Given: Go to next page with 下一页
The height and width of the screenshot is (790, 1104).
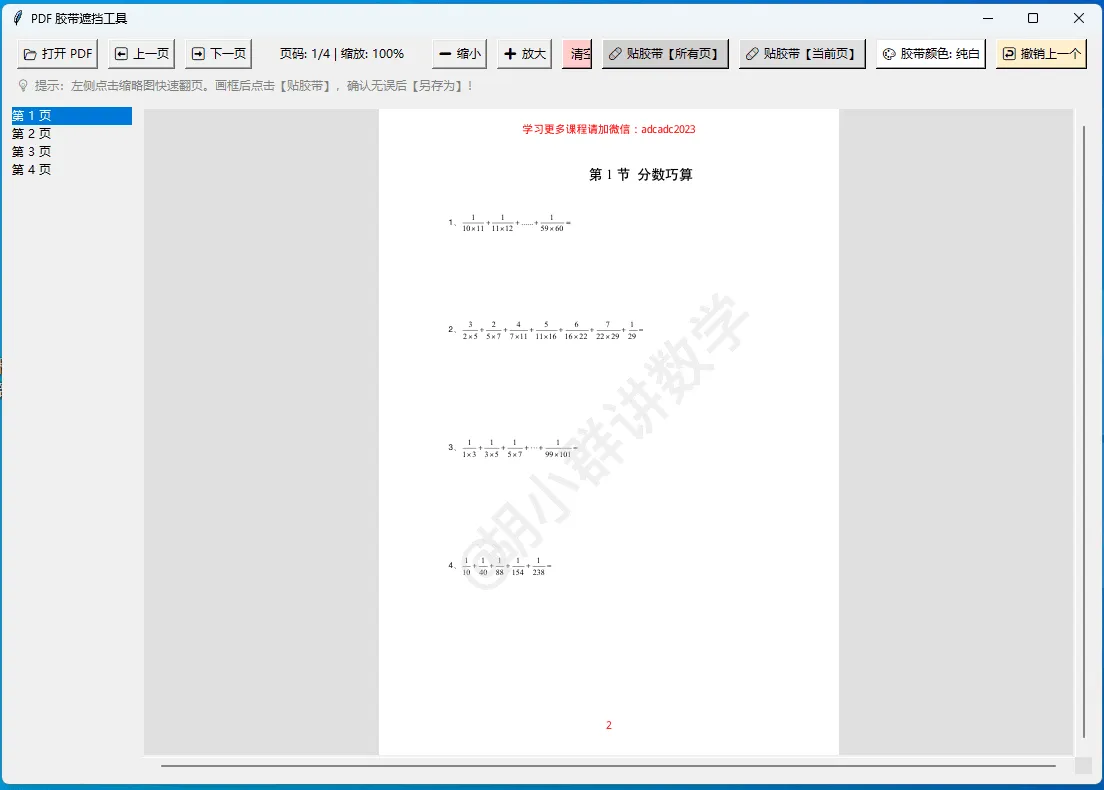Looking at the screenshot, I should coord(218,54).
